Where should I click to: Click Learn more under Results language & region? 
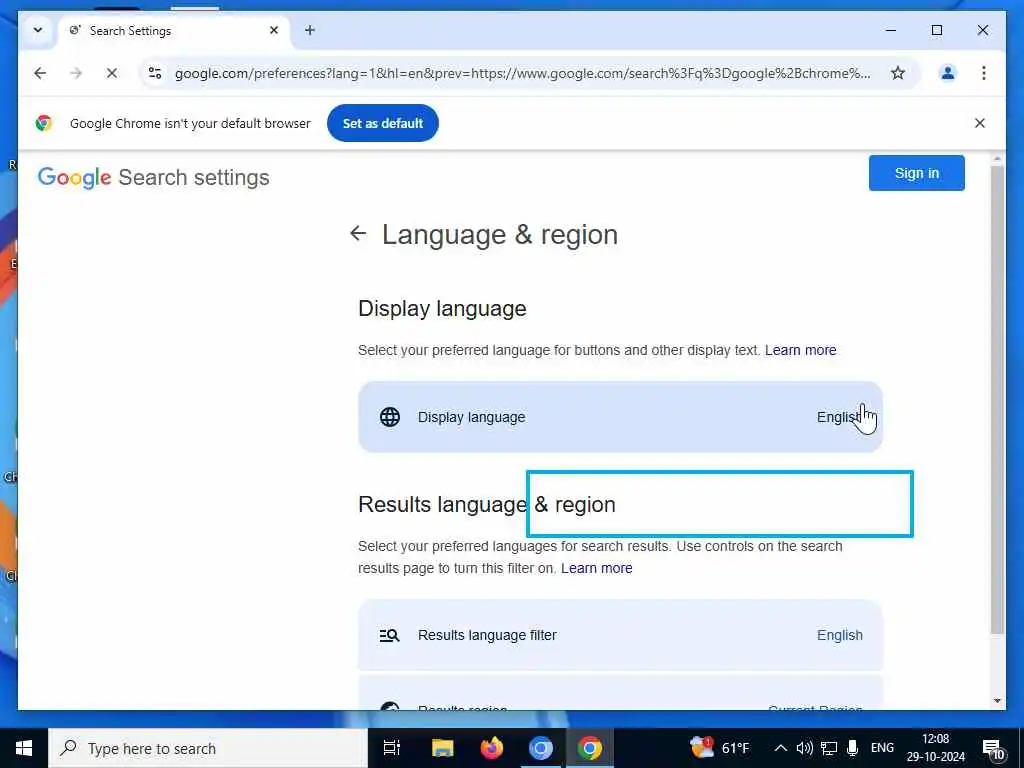coord(596,568)
